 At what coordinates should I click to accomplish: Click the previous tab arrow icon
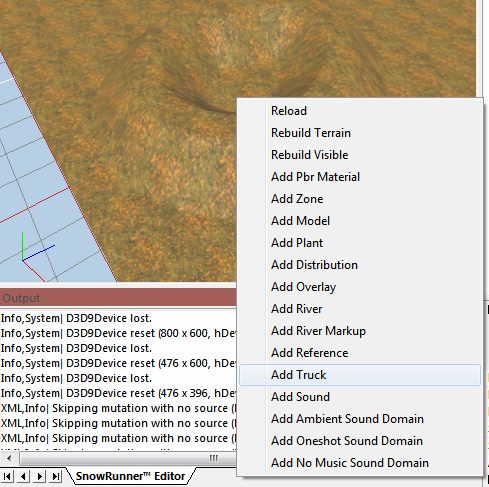pyautogui.click(x=23, y=476)
